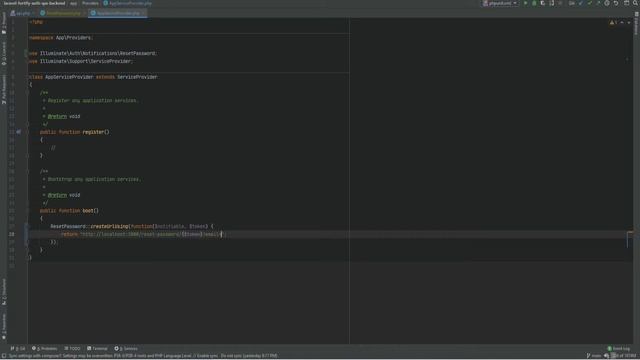Viewport: 640px width, 360px height.
Task: Open the phpunit.xml run configuration dropdown
Action: (x=500, y=3)
